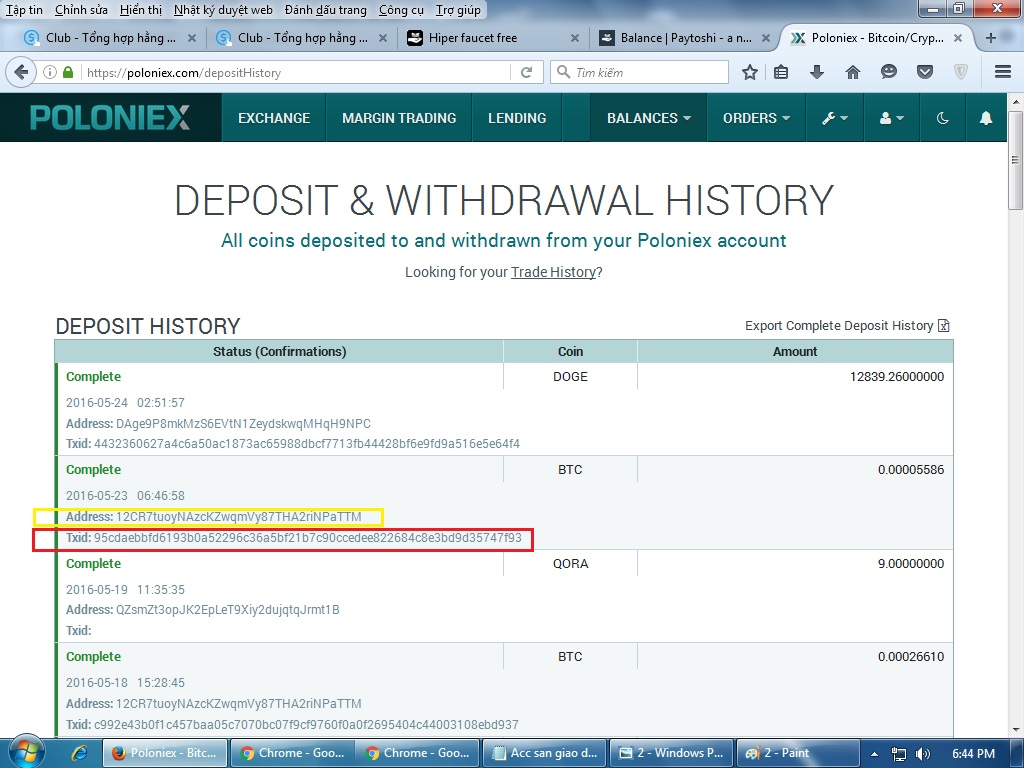Image resolution: width=1024 pixels, height=768 pixels.
Task: Click DOGE deposit Txid hash
Action: coord(307,444)
